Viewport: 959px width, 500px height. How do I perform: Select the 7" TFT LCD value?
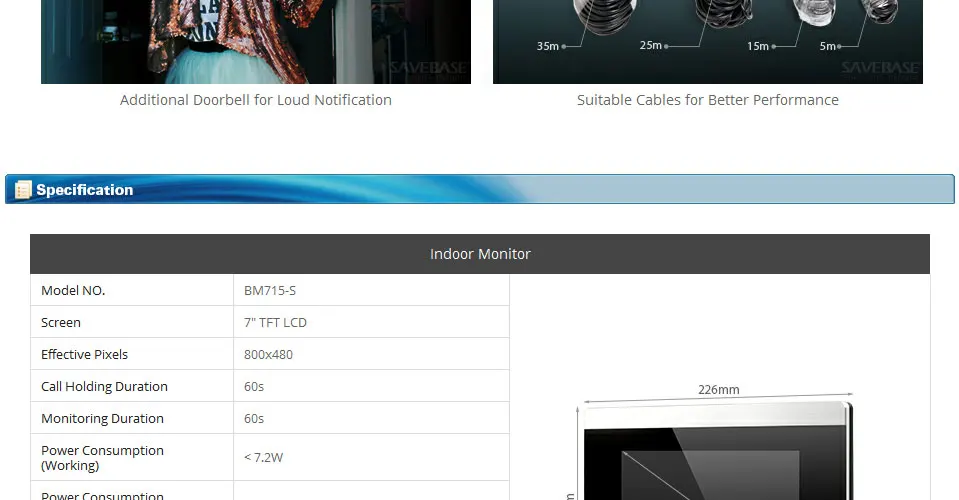click(275, 322)
